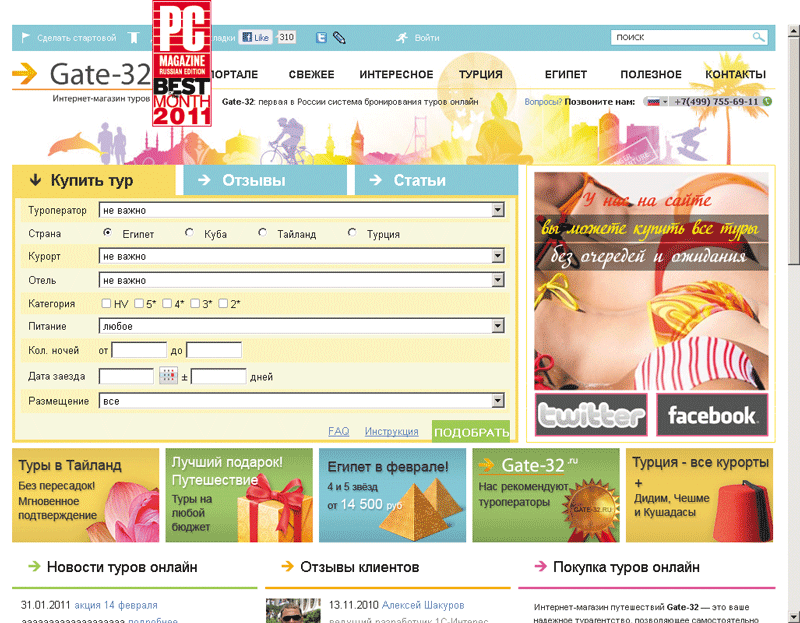Switch to the Купить тур tab
The image size is (800, 623).
pos(94,180)
